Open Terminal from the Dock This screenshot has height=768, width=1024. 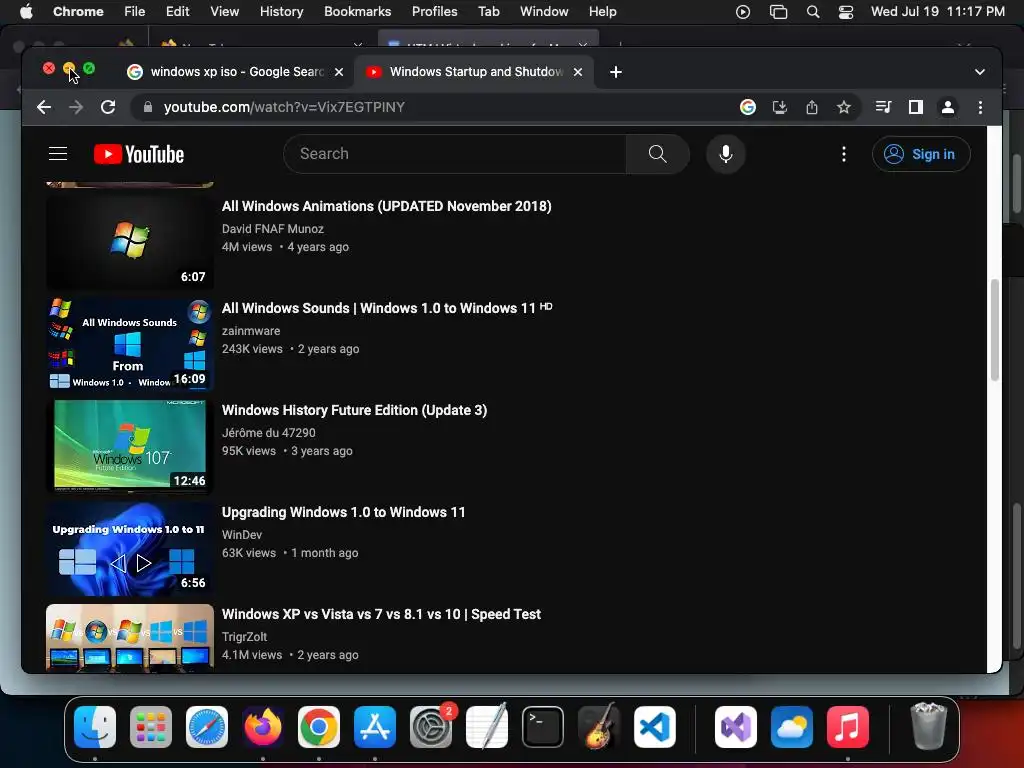tap(543, 727)
